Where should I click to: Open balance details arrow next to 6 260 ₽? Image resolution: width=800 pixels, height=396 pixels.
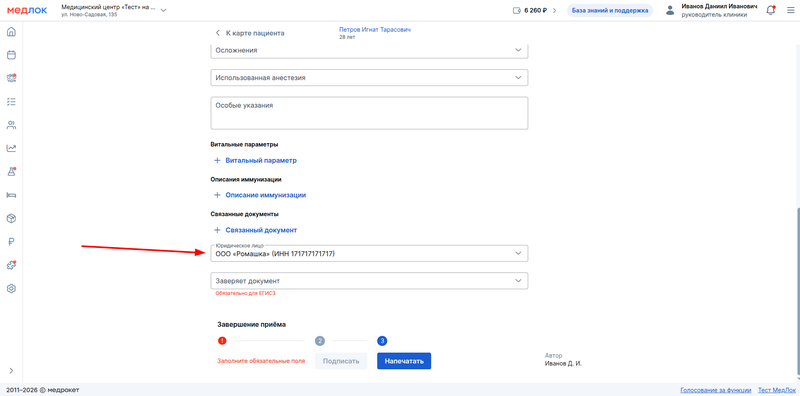[555, 10]
